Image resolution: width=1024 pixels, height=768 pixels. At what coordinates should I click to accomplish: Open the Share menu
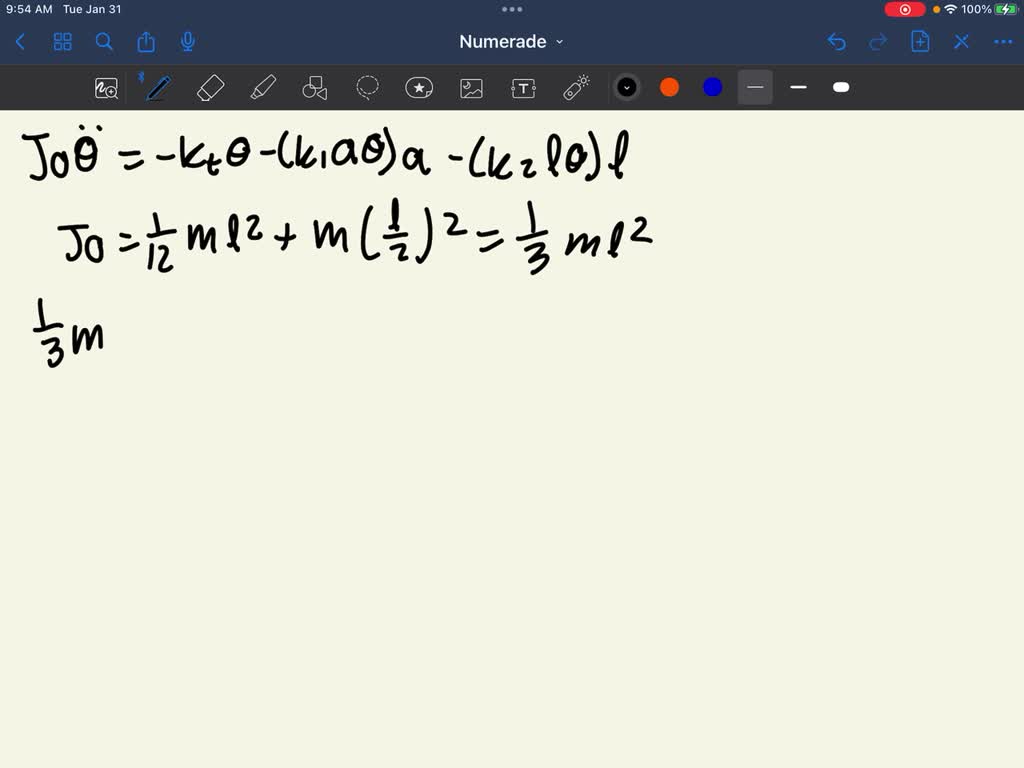click(145, 42)
